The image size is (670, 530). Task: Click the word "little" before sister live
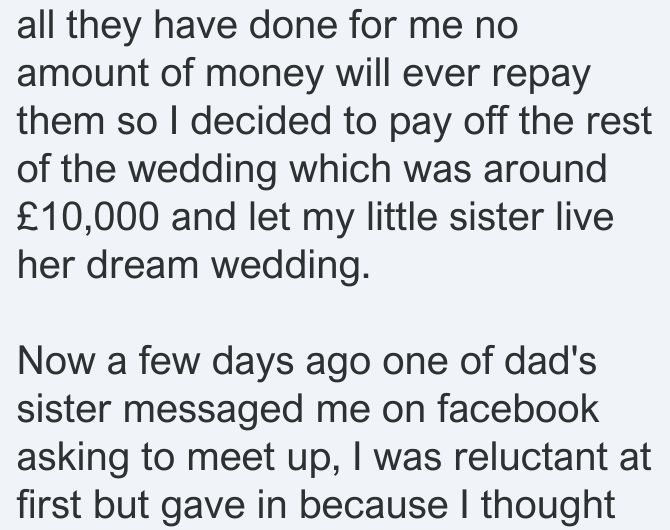click(x=402, y=216)
